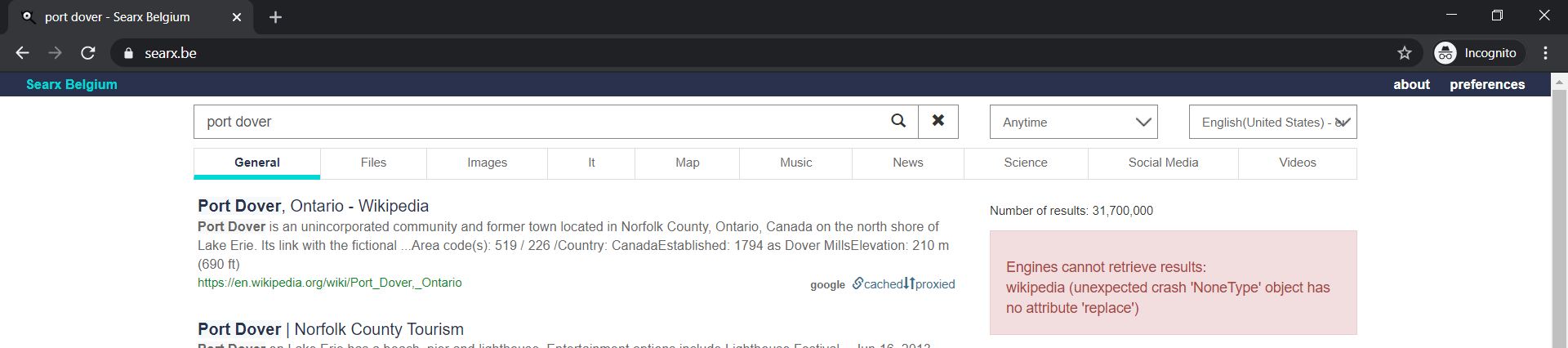The height and width of the screenshot is (348, 1568).
Task: Switch to the News tab
Action: (x=908, y=163)
